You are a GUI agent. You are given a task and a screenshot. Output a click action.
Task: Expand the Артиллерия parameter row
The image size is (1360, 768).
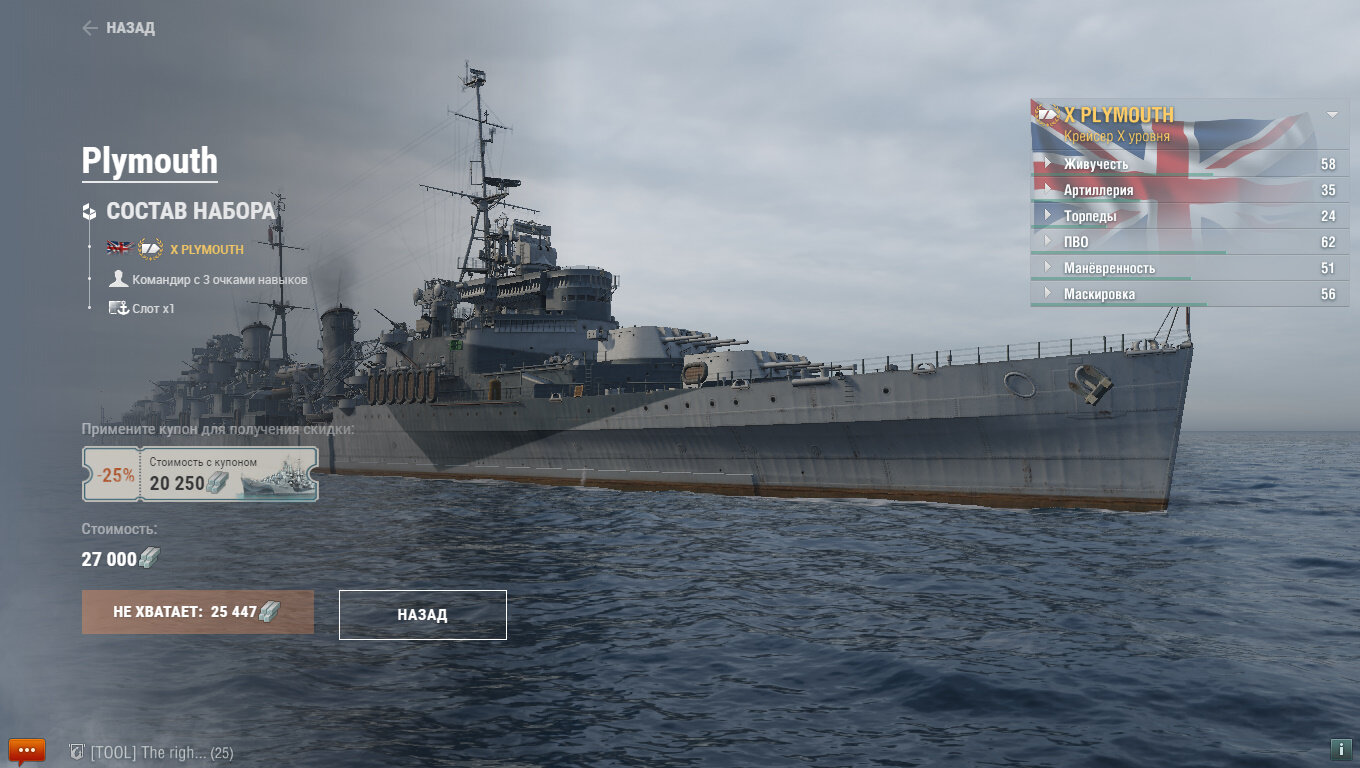click(x=1190, y=190)
